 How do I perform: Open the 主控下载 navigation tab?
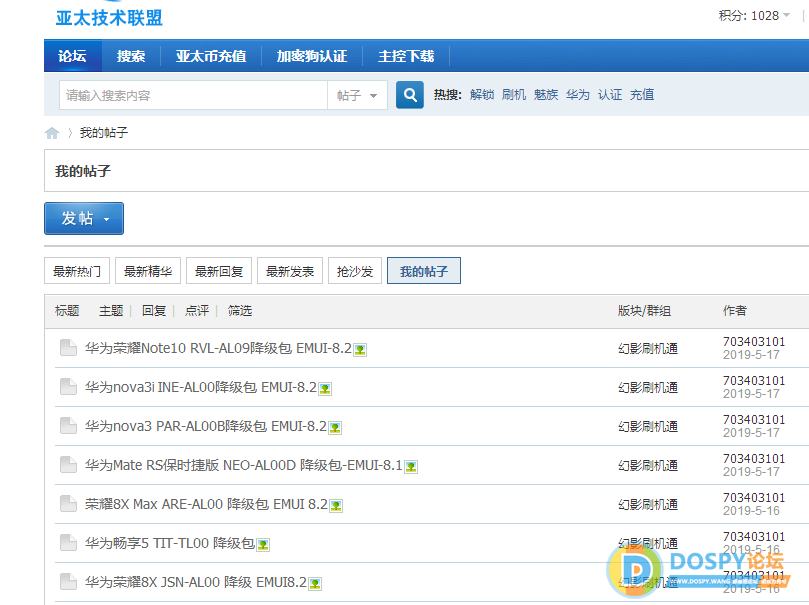(x=406, y=56)
